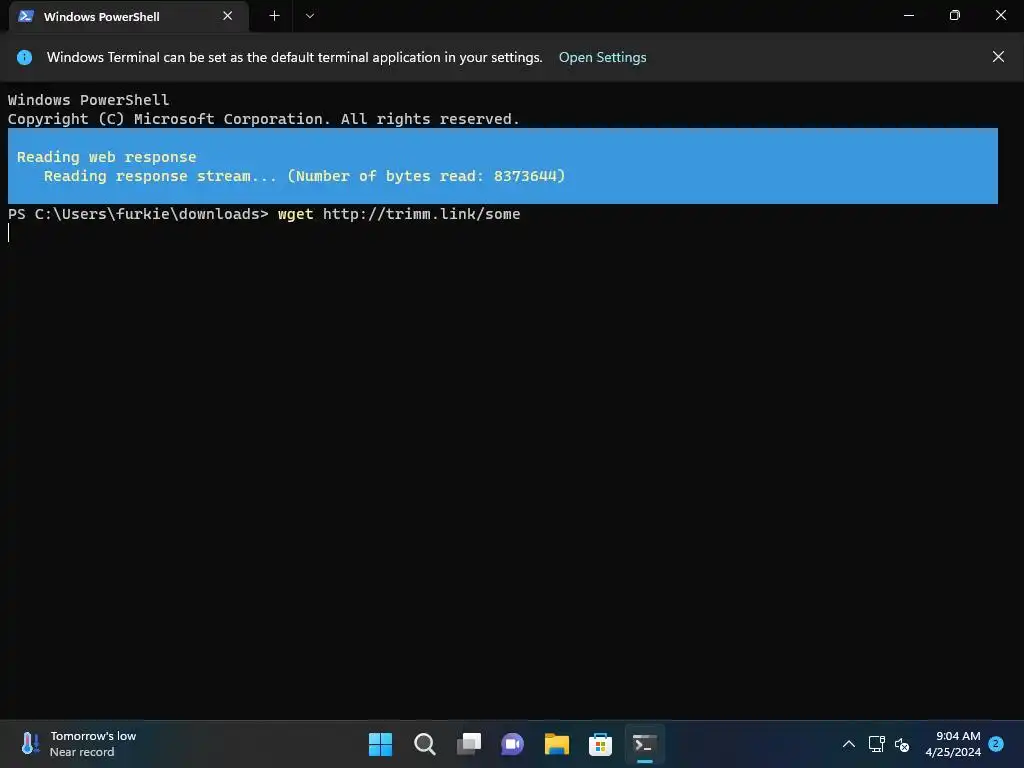Image resolution: width=1024 pixels, height=768 pixels.
Task: Show hidden system tray icons
Action: coord(848,744)
